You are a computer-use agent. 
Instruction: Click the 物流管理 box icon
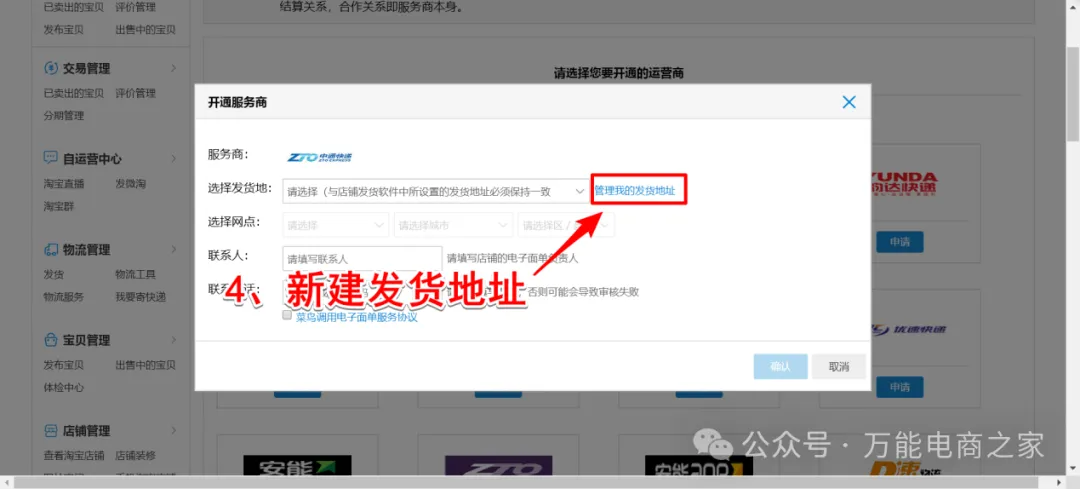pyautogui.click(x=51, y=249)
